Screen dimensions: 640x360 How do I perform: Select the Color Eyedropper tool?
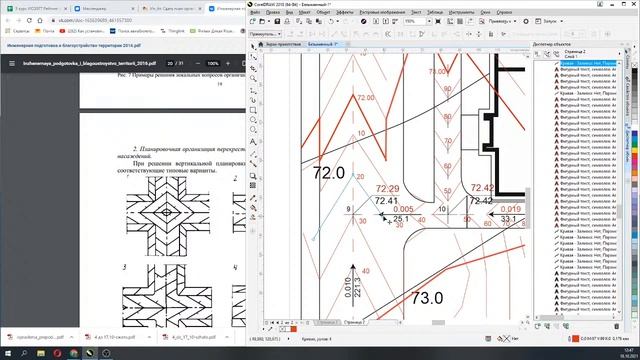click(x=253, y=198)
